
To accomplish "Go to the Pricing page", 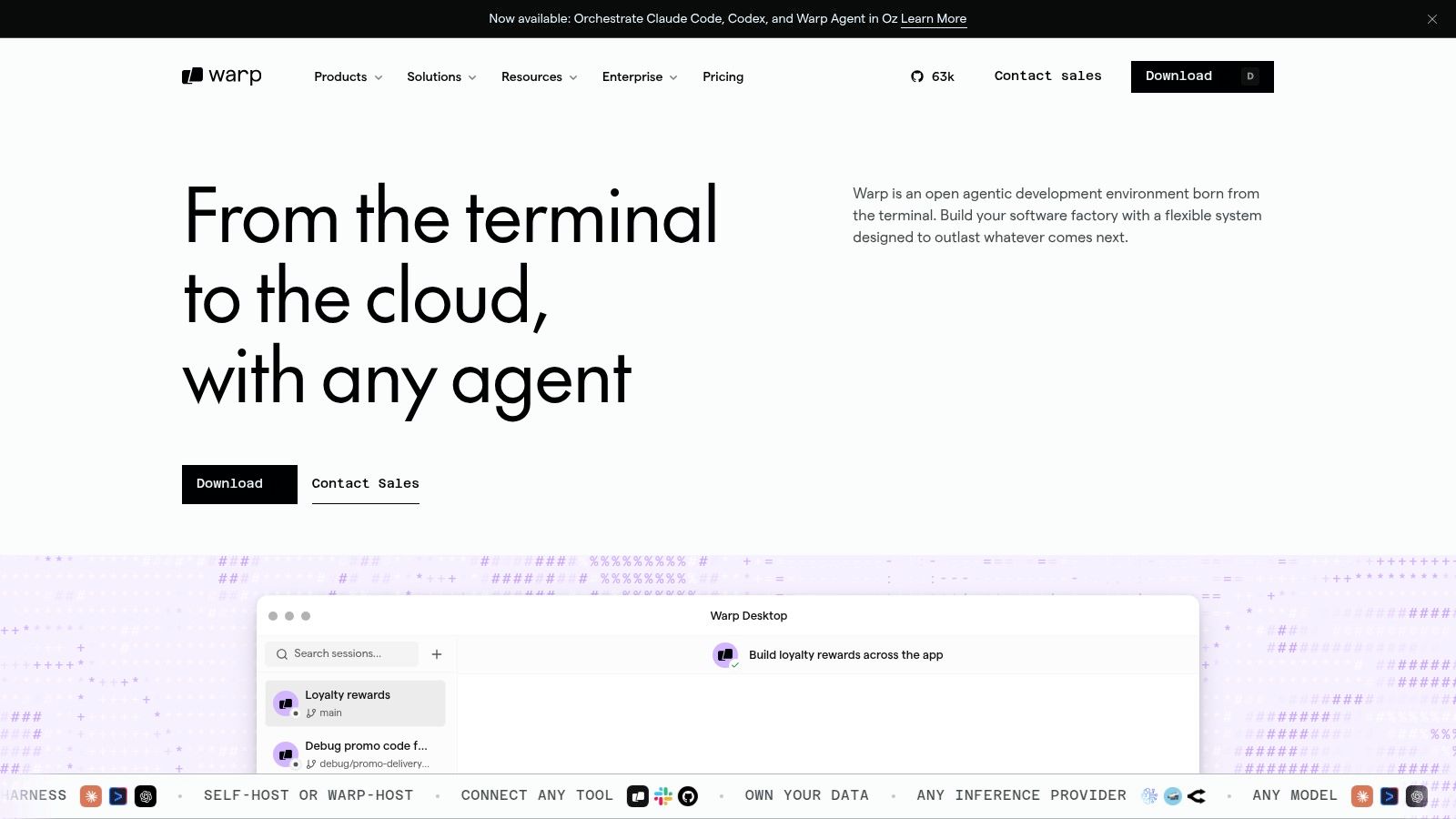I will tap(723, 77).
